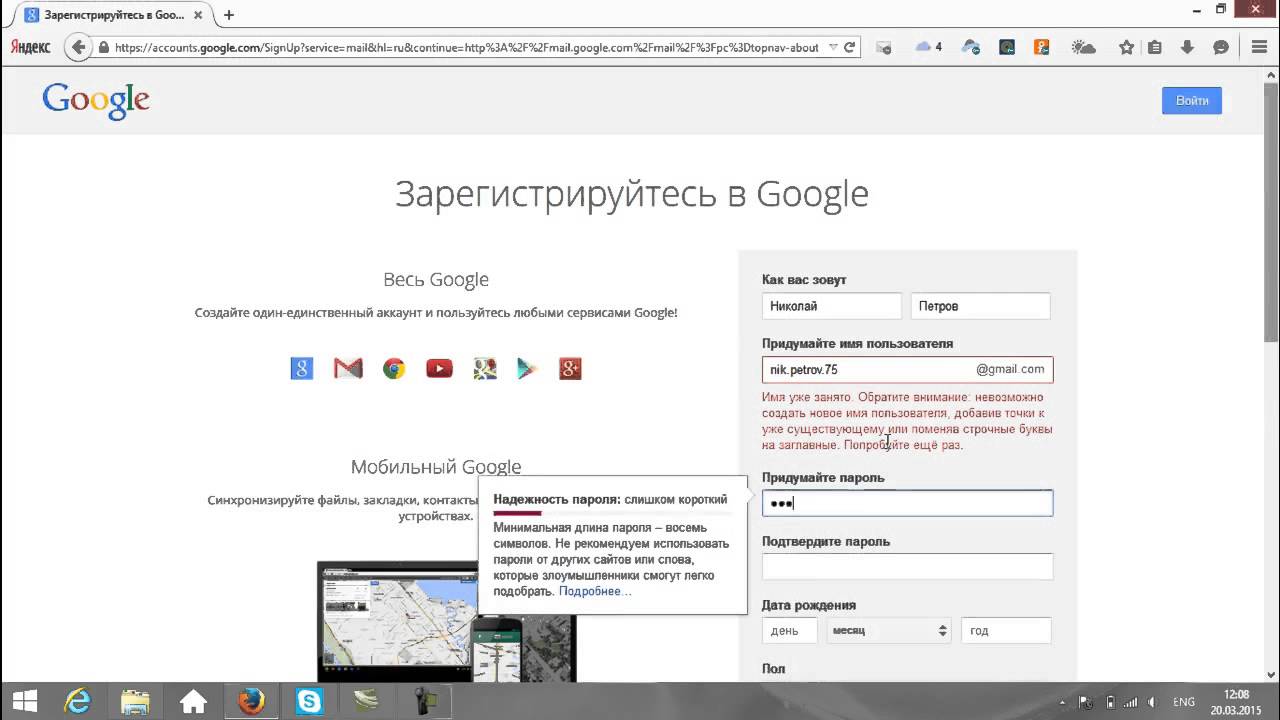The width and height of the screenshot is (1280, 720).
Task: Click the ENG language indicator
Action: (1183, 702)
